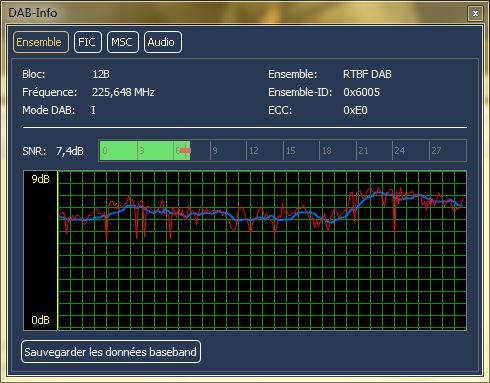490x383 pixels.
Task: Click the 27 mark on SNR scale
Action: pos(436,151)
